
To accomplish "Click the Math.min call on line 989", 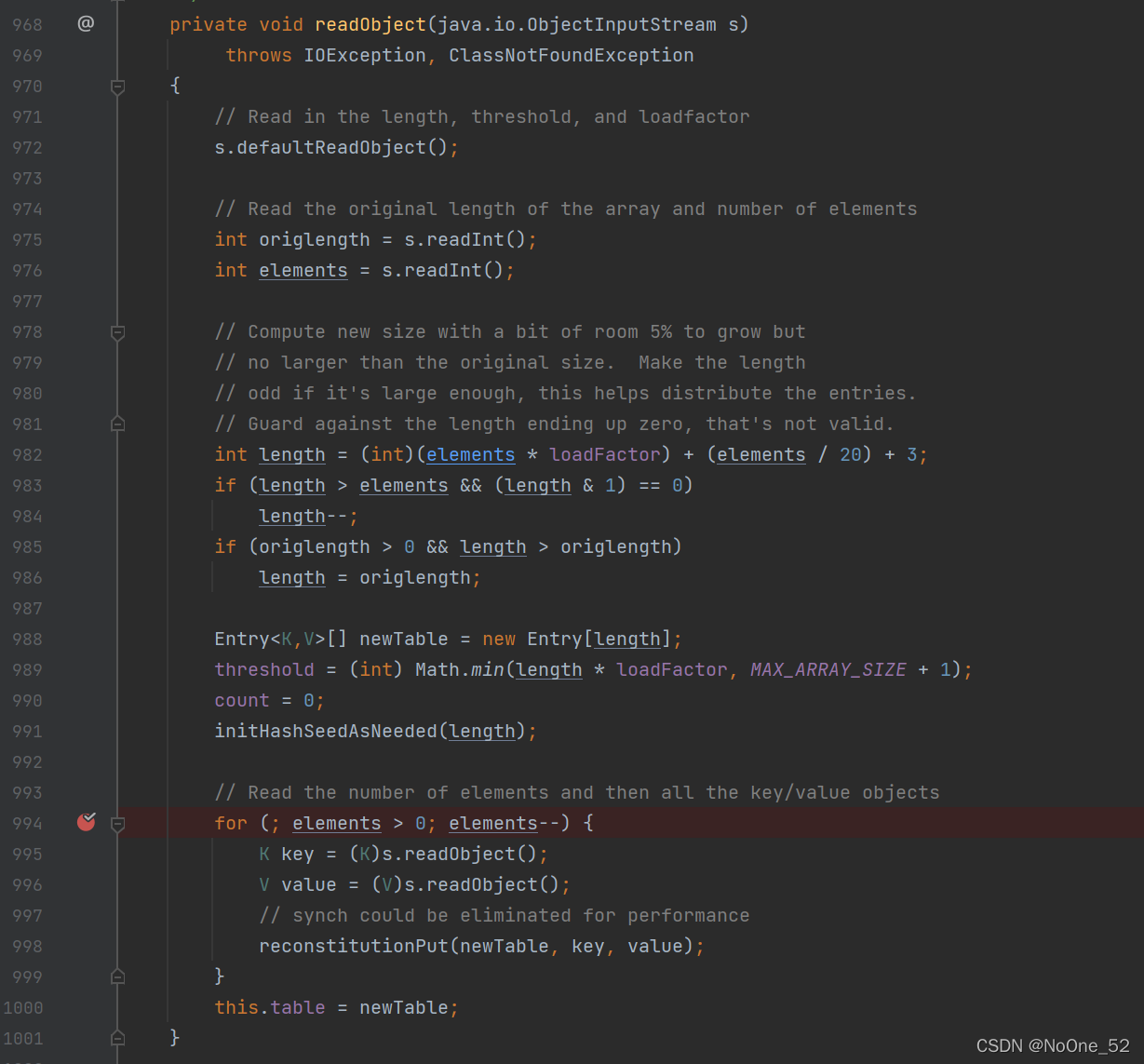I will [x=460, y=670].
